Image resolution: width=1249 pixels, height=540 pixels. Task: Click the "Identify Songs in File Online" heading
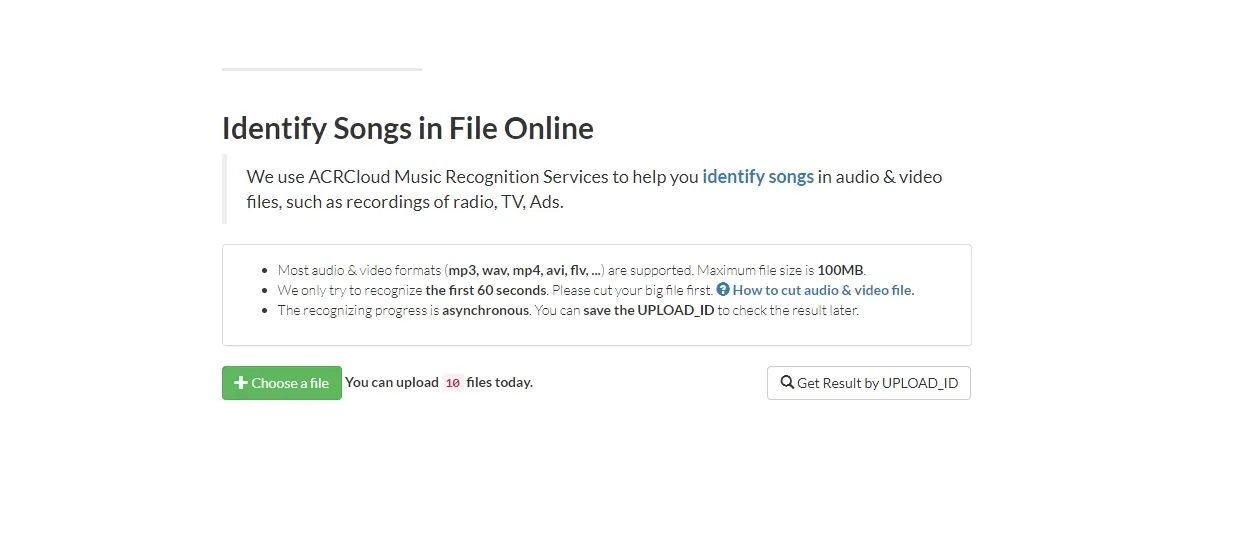coord(407,128)
